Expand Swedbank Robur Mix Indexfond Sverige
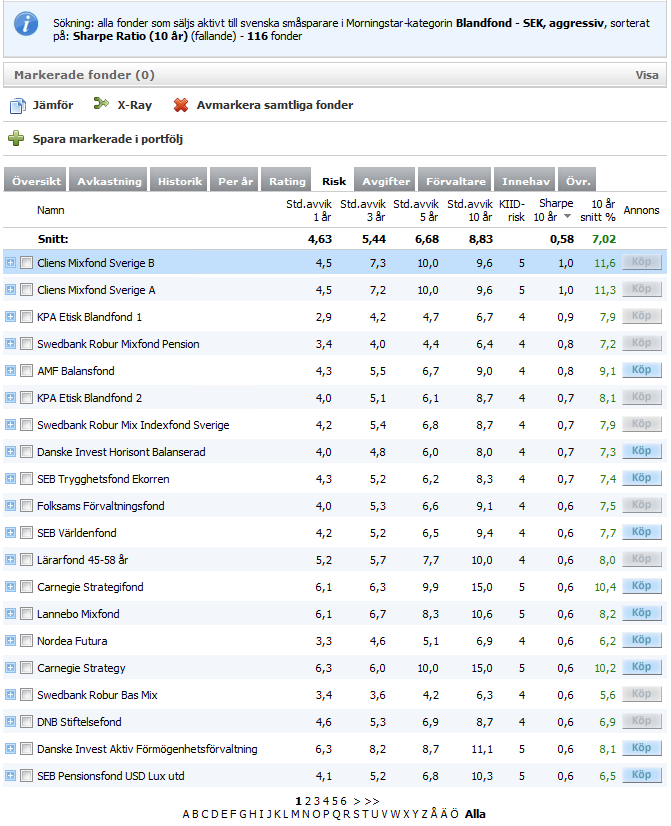This screenshot has height=826, width=671. (10, 424)
